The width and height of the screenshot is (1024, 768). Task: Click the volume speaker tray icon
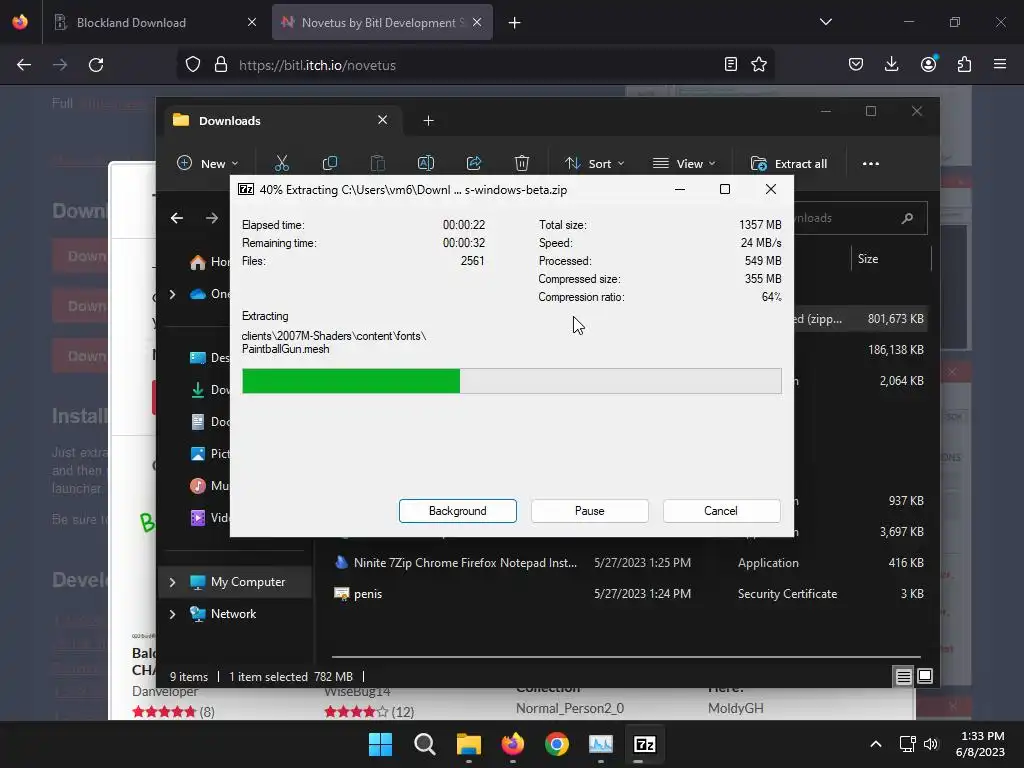[x=931, y=744]
